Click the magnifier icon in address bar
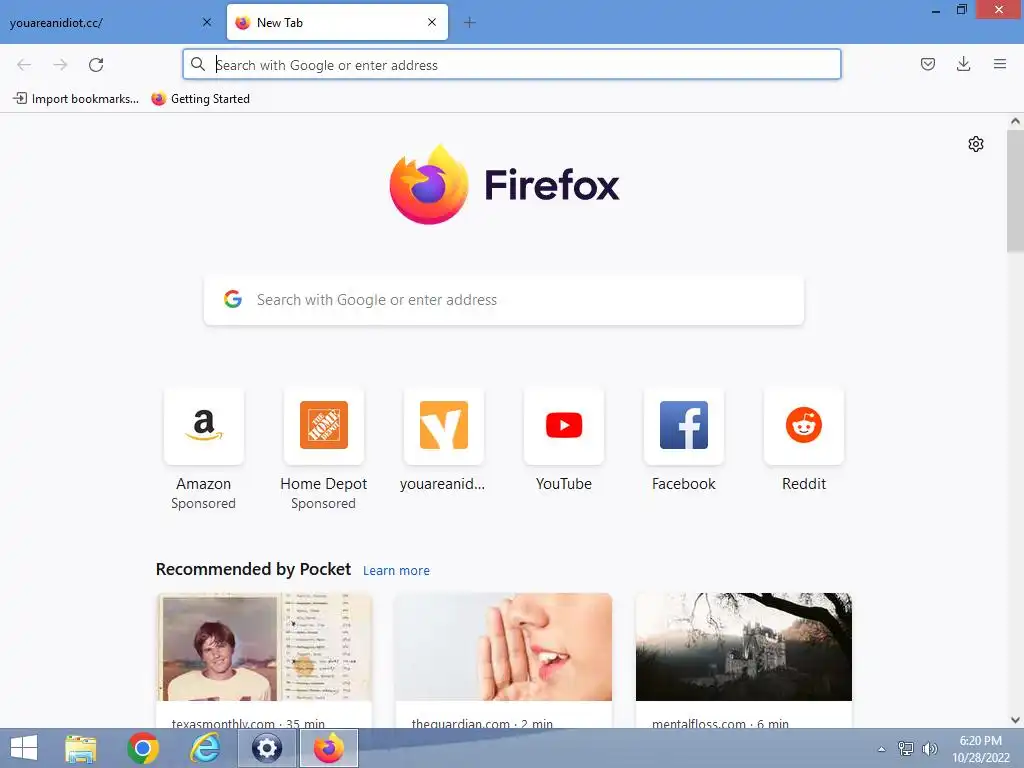Viewport: 1024px width, 768px height. click(198, 64)
